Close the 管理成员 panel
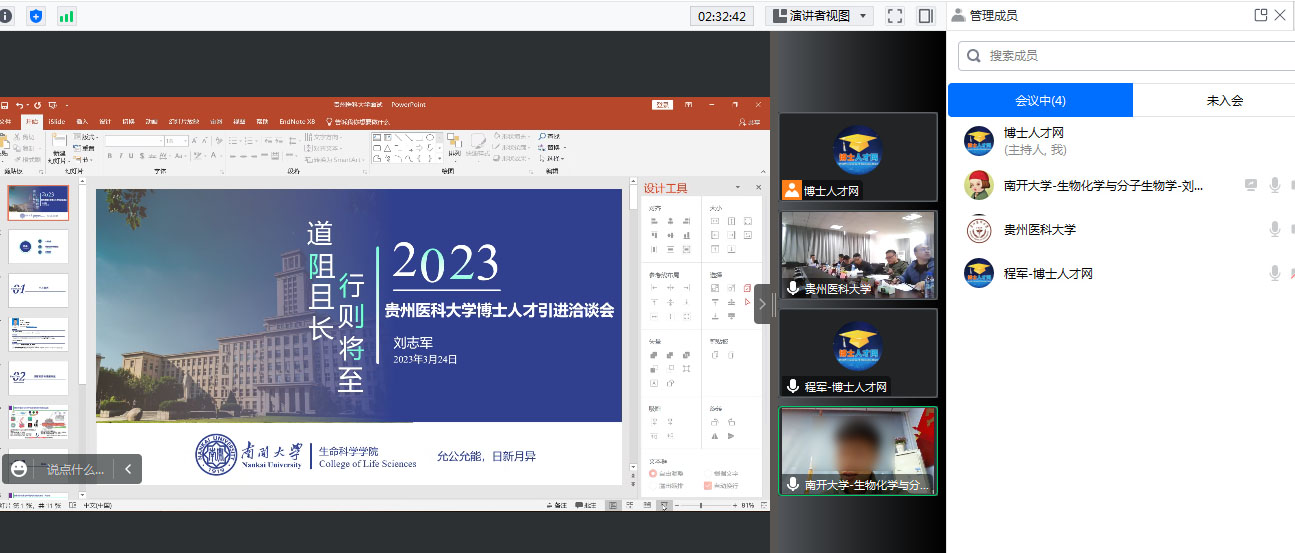 (1280, 15)
